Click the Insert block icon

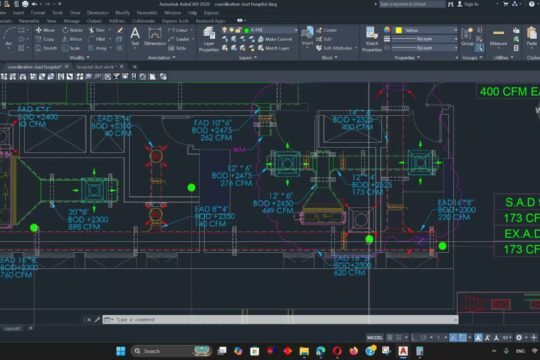[307, 36]
